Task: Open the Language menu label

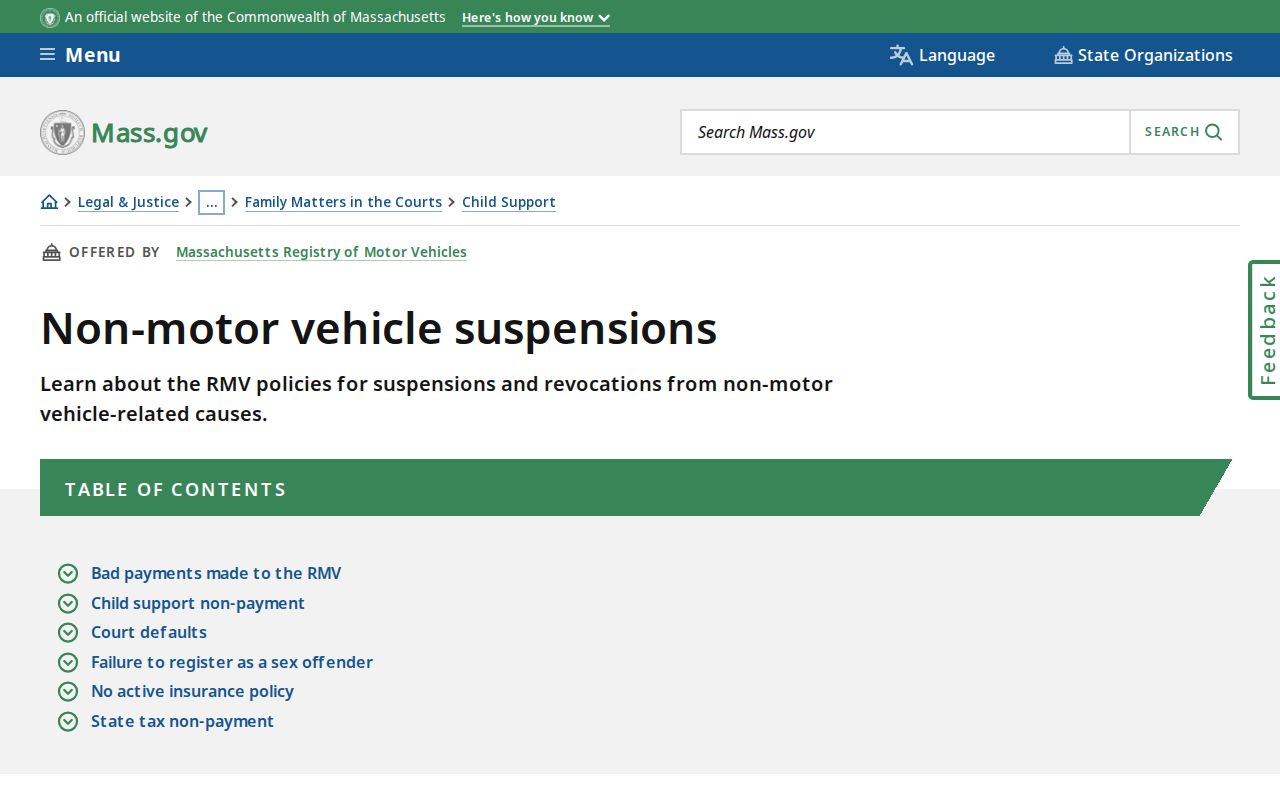Action: tap(957, 55)
